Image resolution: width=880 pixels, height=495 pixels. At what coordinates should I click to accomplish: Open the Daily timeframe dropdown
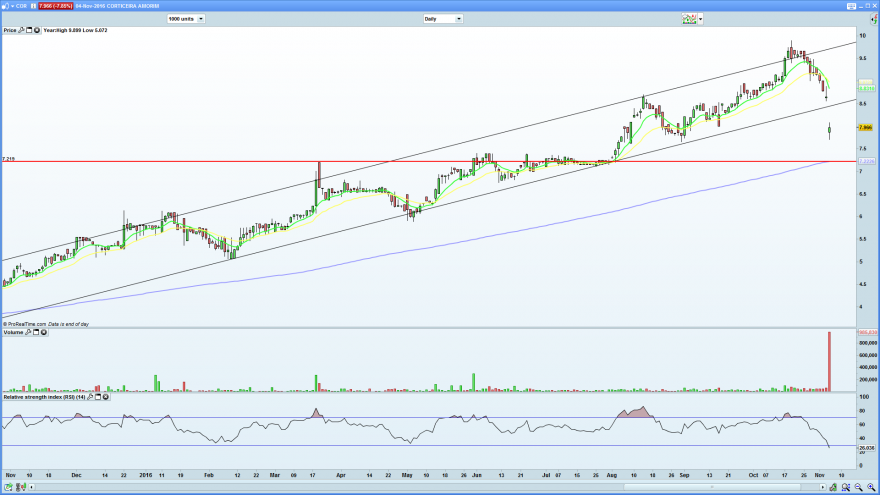[443, 19]
